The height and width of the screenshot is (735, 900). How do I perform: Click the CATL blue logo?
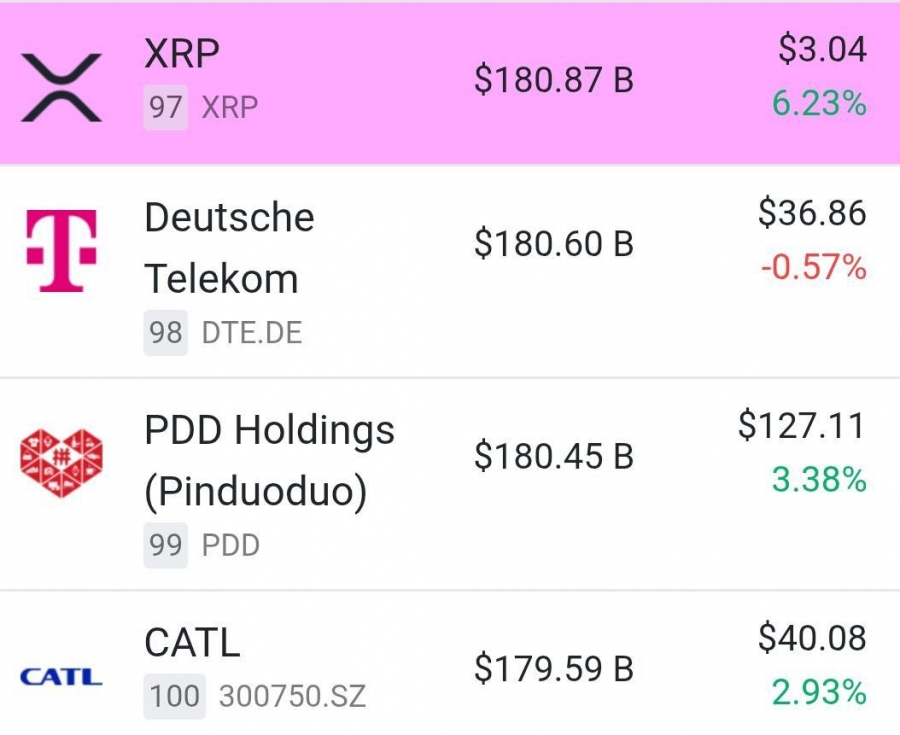pyautogui.click(x=61, y=677)
